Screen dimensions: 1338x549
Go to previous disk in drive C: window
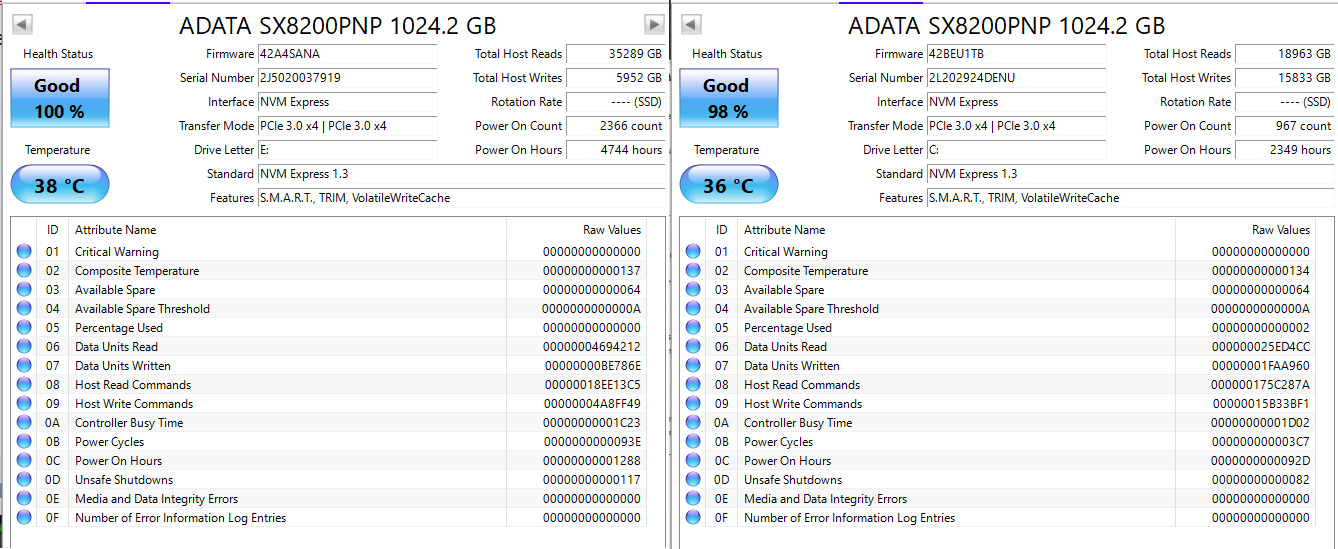click(692, 25)
